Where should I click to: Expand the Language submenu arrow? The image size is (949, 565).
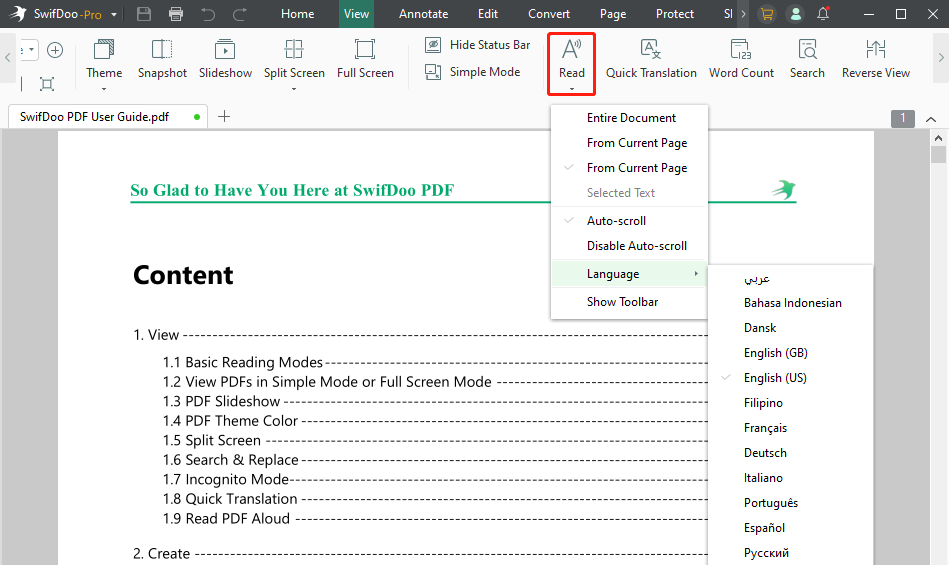pos(696,274)
